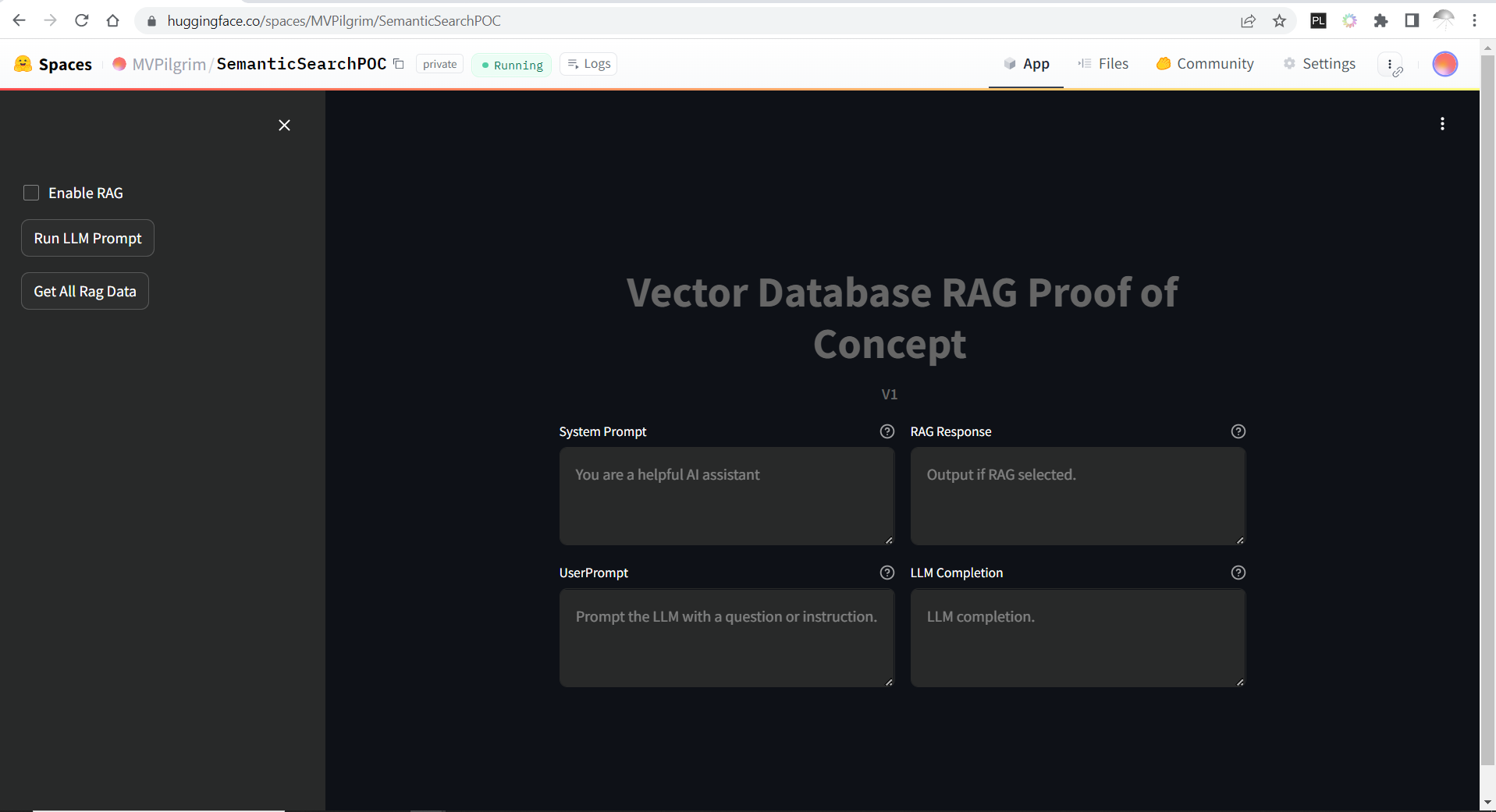Click into UserPrompt text area
This screenshot has height=812, width=1496.
pos(726,637)
